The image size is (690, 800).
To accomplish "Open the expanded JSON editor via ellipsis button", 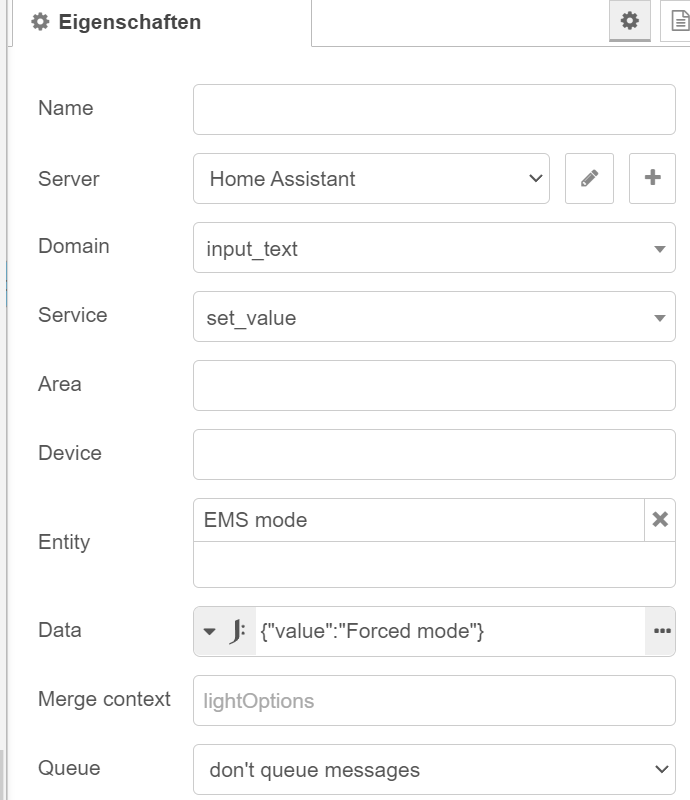I will 661,631.
